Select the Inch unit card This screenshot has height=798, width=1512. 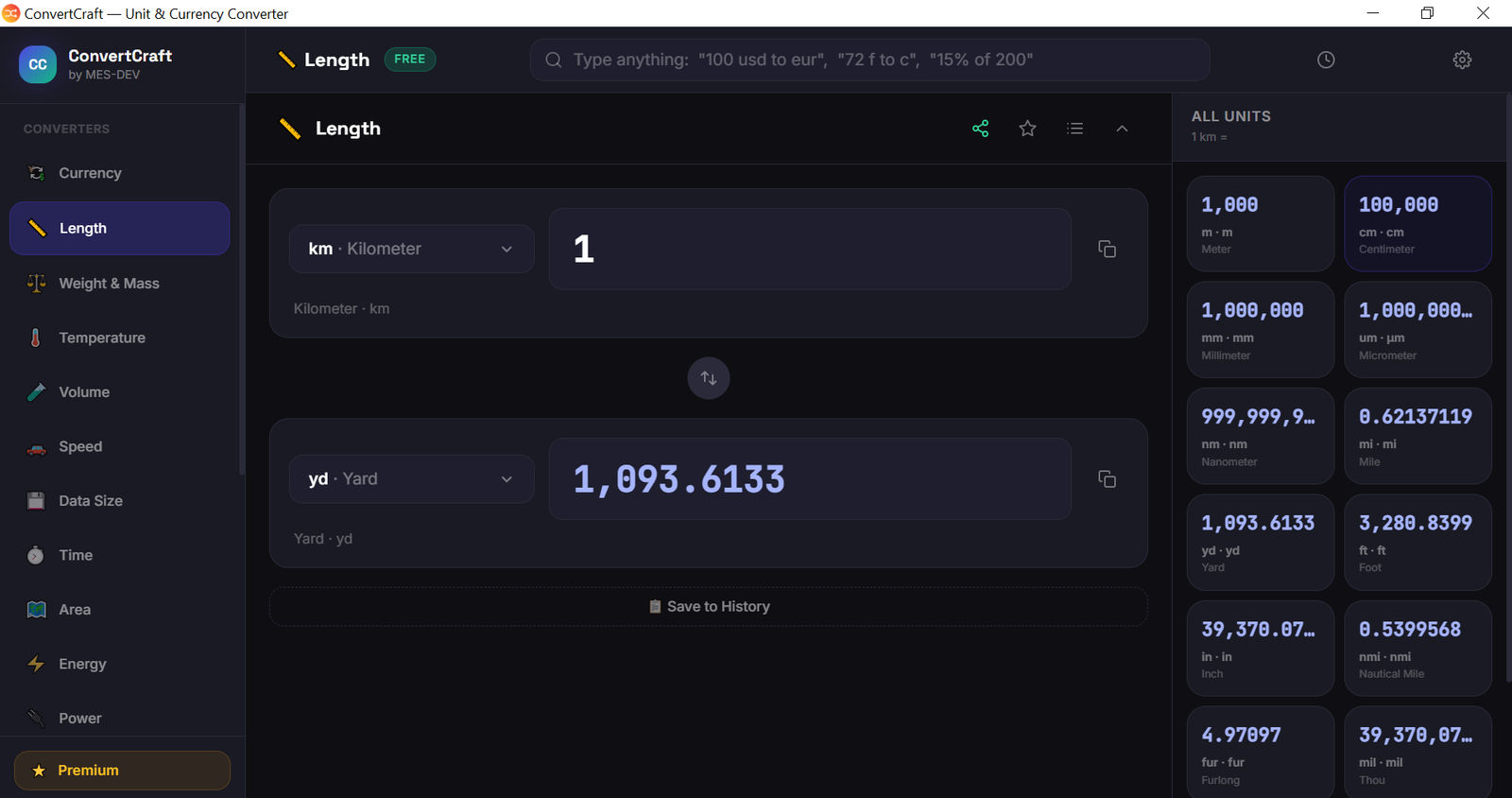coord(1261,649)
